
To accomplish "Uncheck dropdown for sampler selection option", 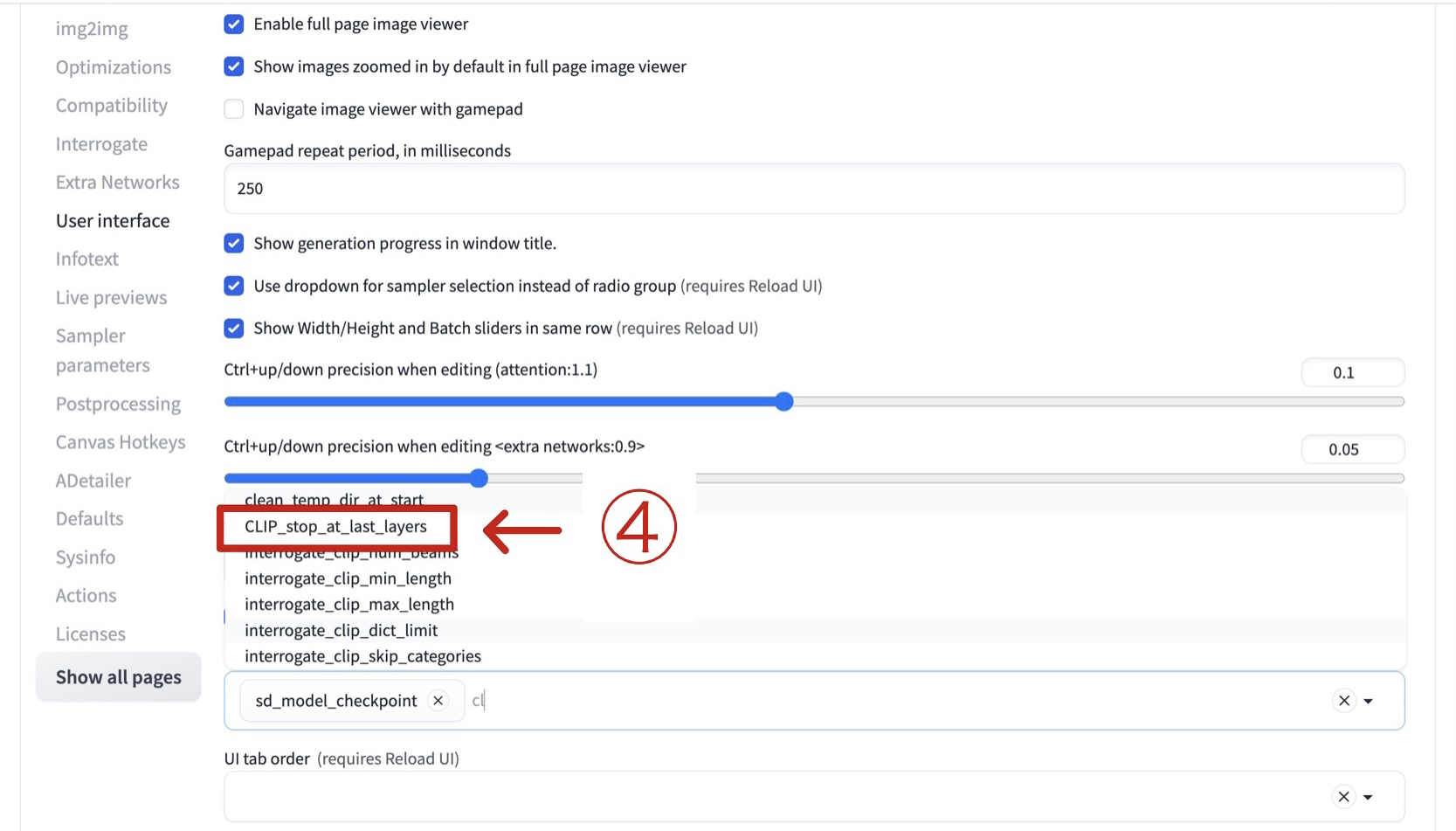I will (x=234, y=286).
